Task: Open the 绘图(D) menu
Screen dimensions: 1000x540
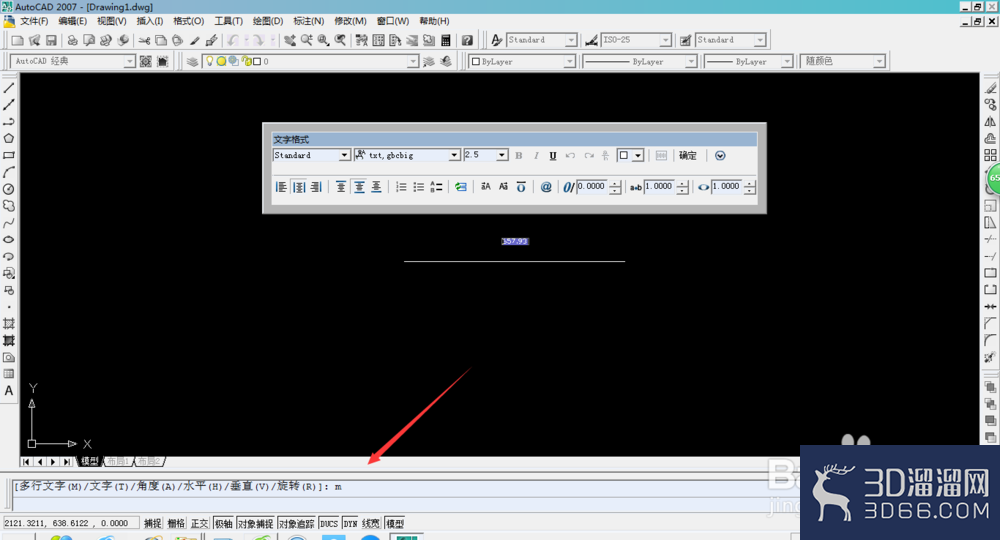Action: click(x=268, y=21)
